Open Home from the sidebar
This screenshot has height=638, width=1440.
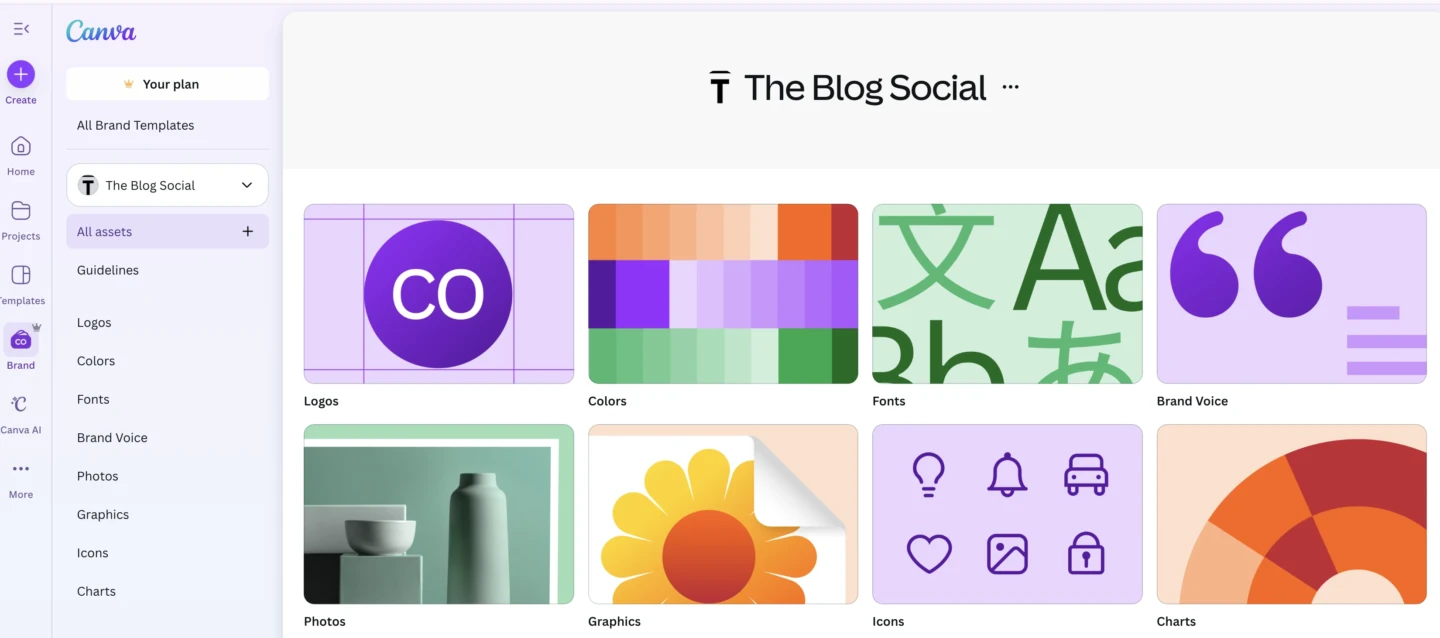21,147
